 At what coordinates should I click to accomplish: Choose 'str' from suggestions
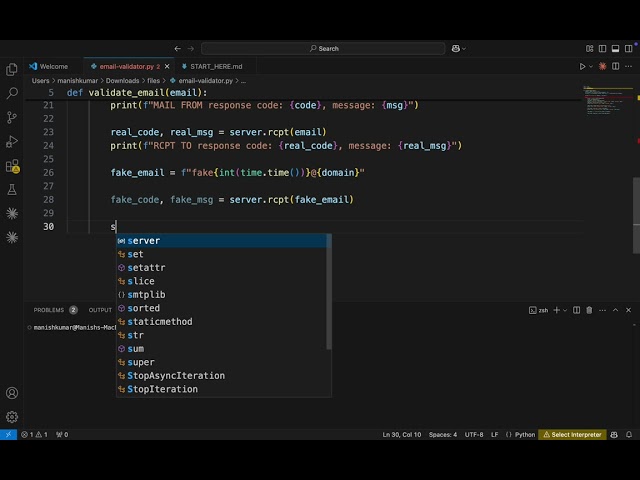click(x=222, y=335)
